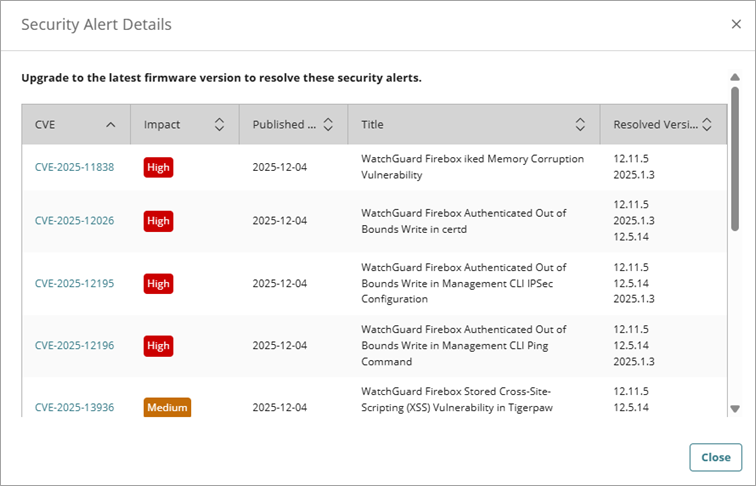Open the CVE-2025-12026 link

(74, 221)
